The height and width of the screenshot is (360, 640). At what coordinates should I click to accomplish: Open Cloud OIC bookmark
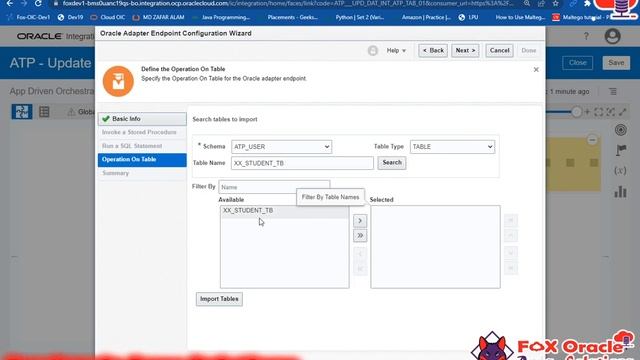pos(108,17)
